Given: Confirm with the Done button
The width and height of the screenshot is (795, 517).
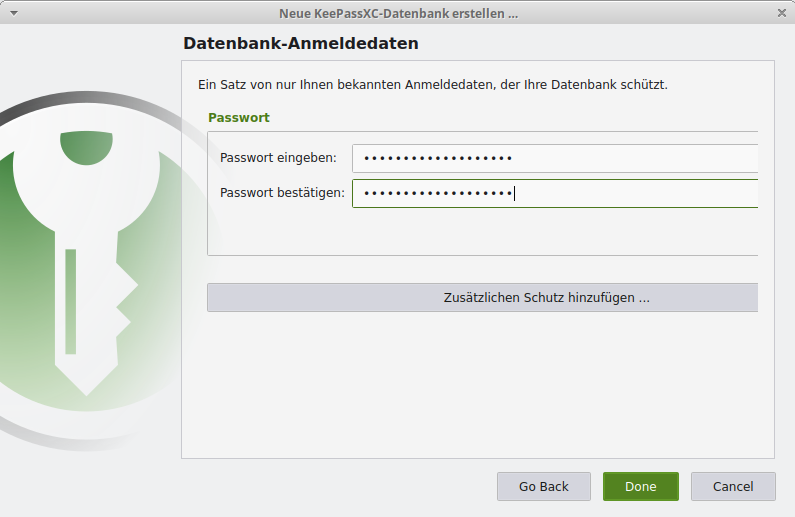Looking at the screenshot, I should pyautogui.click(x=640, y=487).
